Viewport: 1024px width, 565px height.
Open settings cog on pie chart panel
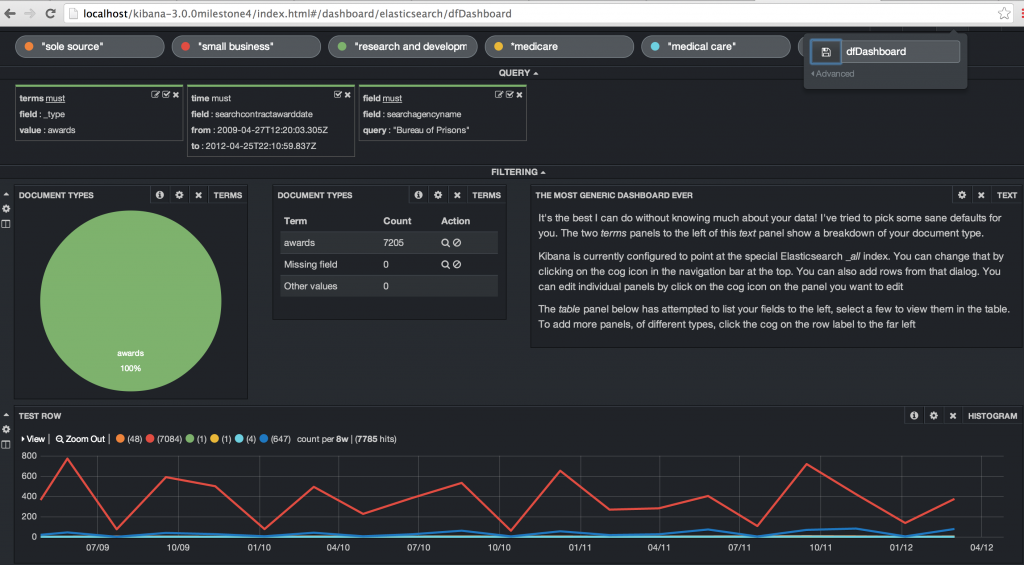179,196
